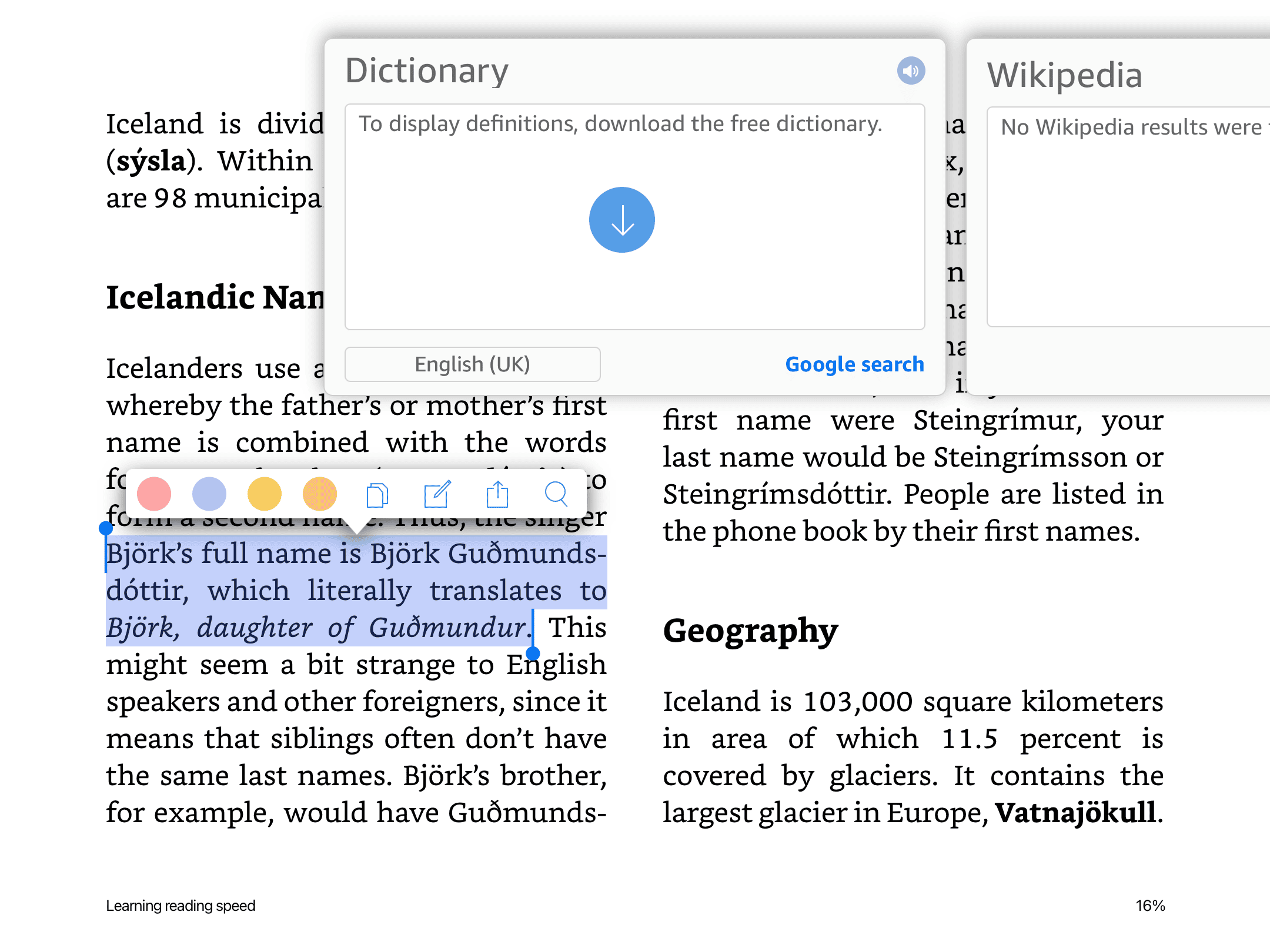Tap the 16% progress indicator
The image size is (1270, 952).
pos(1150,906)
